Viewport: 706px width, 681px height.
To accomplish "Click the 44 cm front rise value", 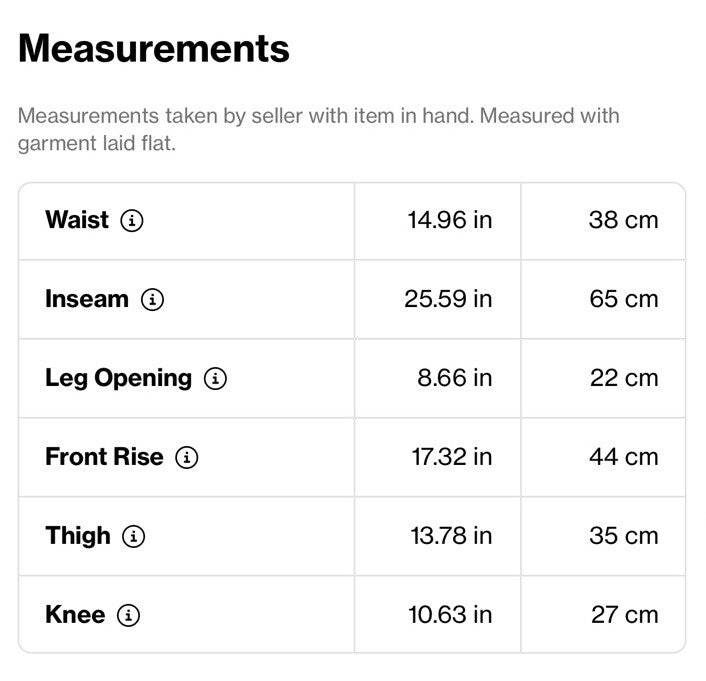I will (x=624, y=457).
